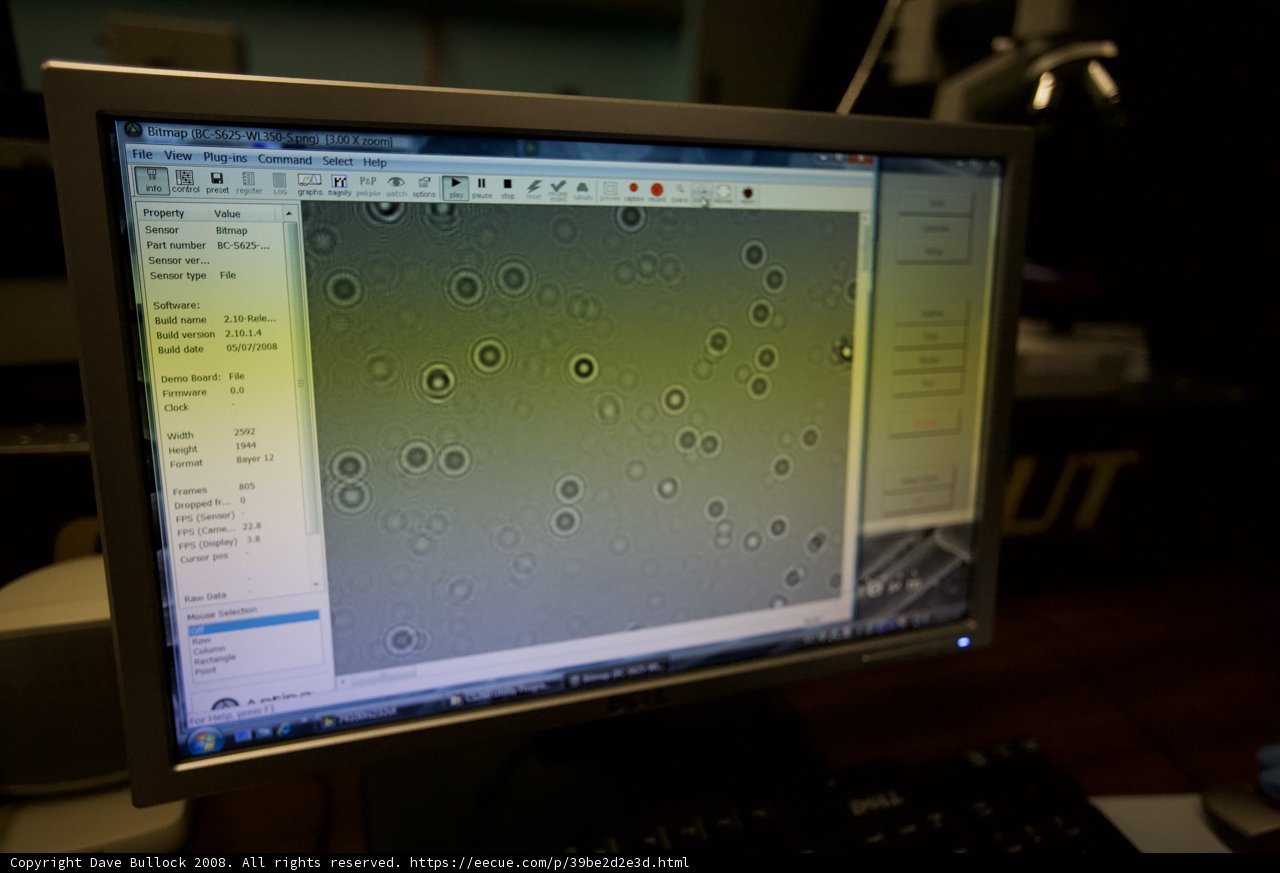
Task: Click the 'Raw Data' label
Action: tap(205, 597)
